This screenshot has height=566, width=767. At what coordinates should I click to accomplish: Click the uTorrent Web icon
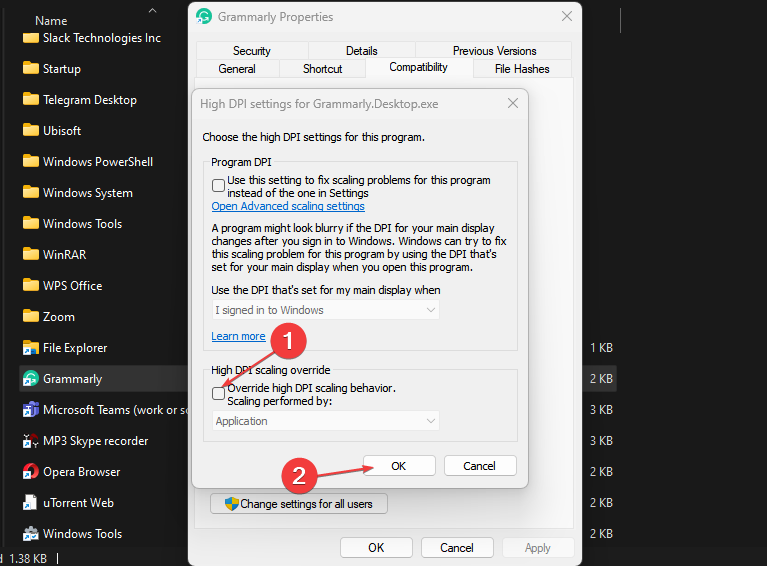coord(30,503)
